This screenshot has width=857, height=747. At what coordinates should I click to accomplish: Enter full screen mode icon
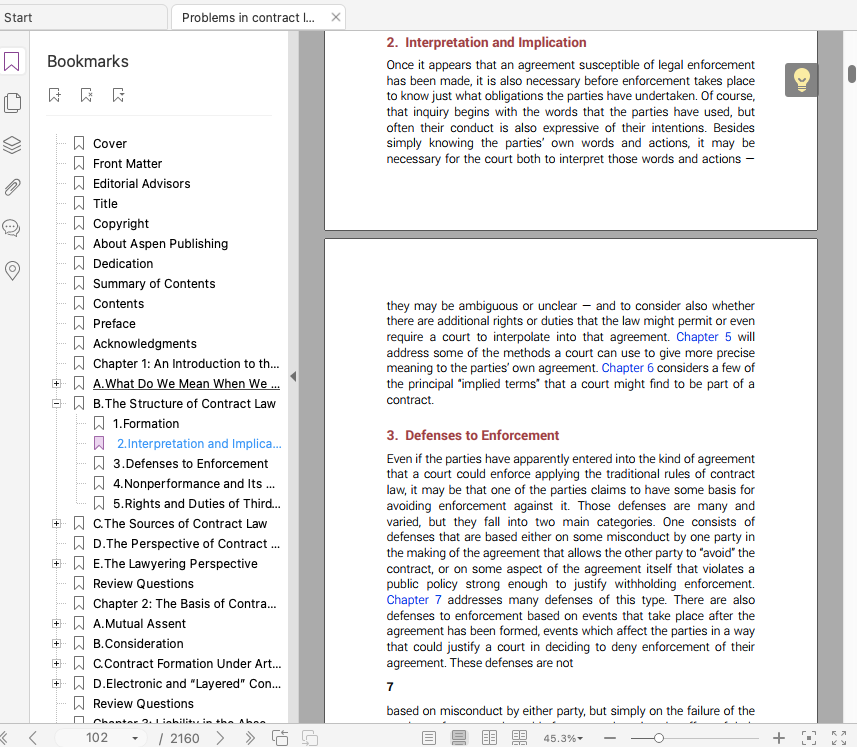click(x=839, y=738)
